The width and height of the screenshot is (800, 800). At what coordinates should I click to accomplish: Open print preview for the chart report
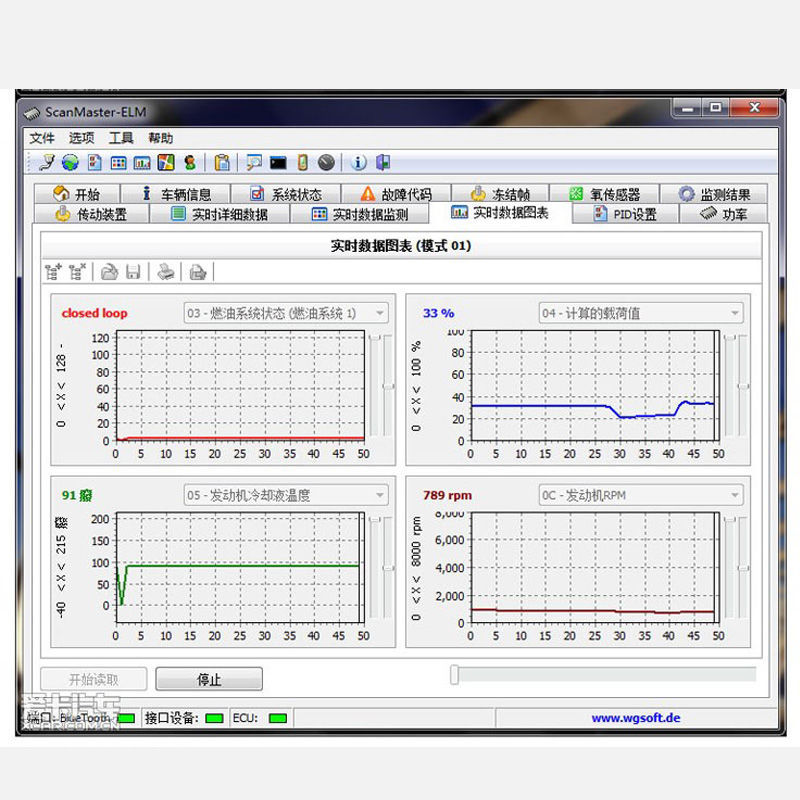(x=196, y=271)
